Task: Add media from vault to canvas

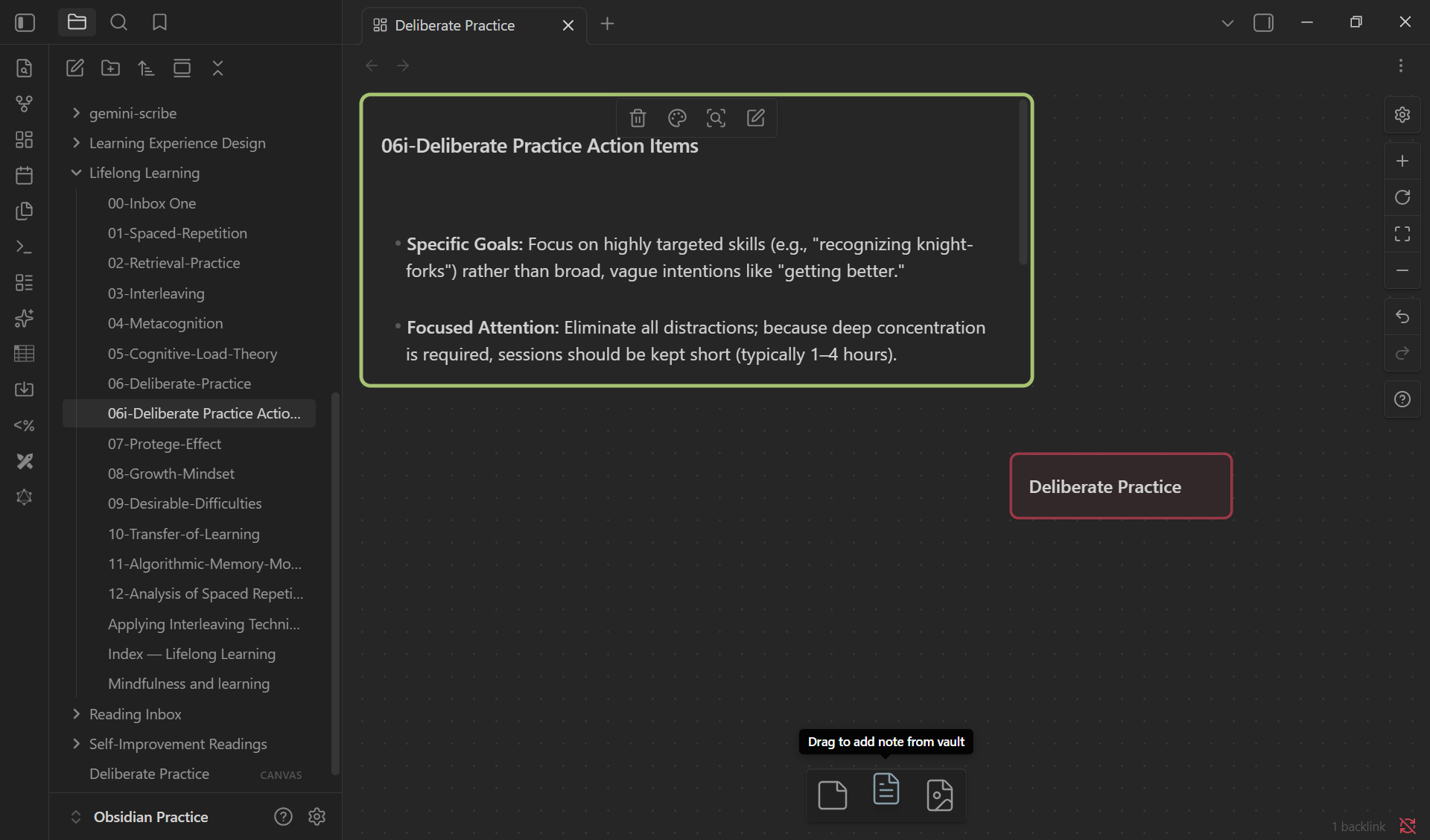Action: point(939,795)
